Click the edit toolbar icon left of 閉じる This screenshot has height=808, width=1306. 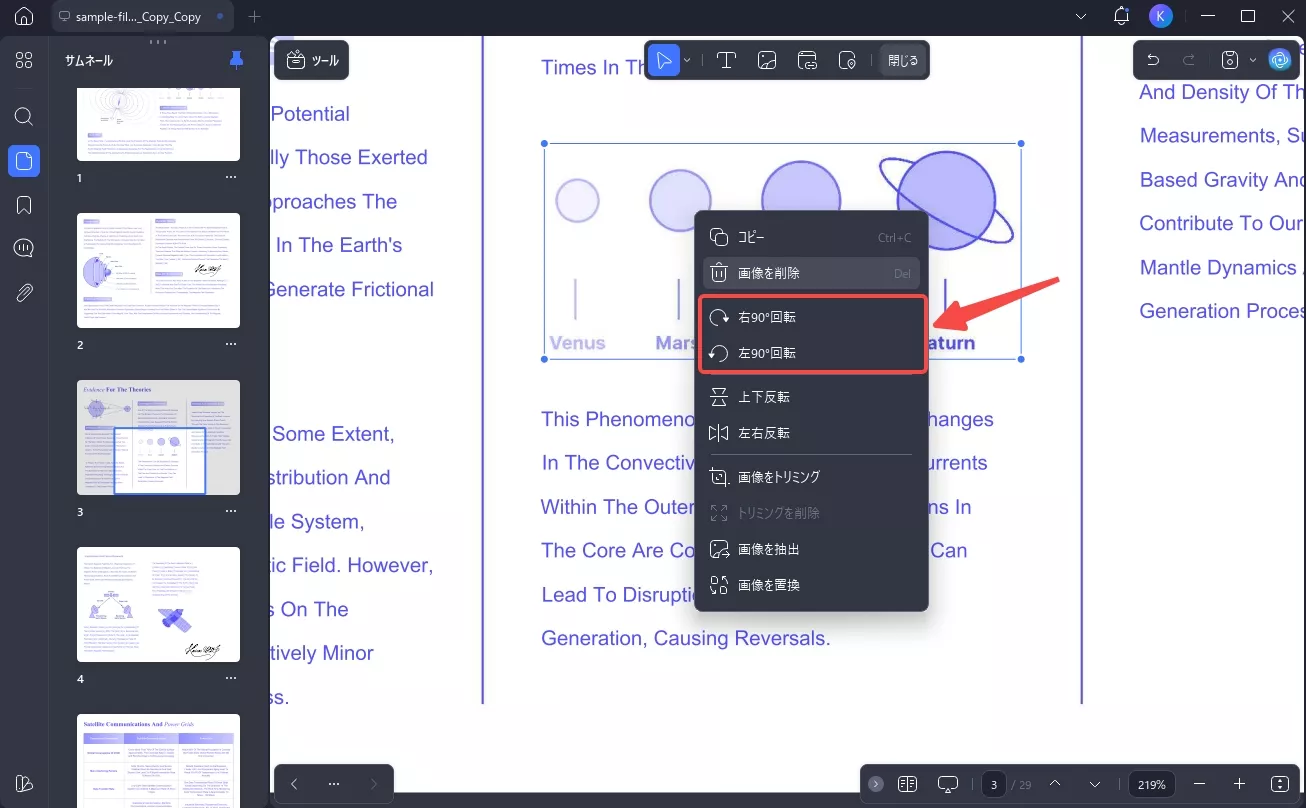tap(848, 60)
